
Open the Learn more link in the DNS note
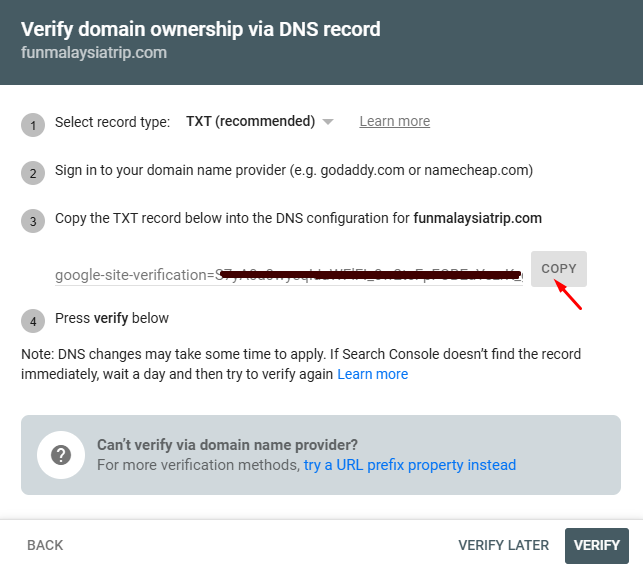pos(372,374)
